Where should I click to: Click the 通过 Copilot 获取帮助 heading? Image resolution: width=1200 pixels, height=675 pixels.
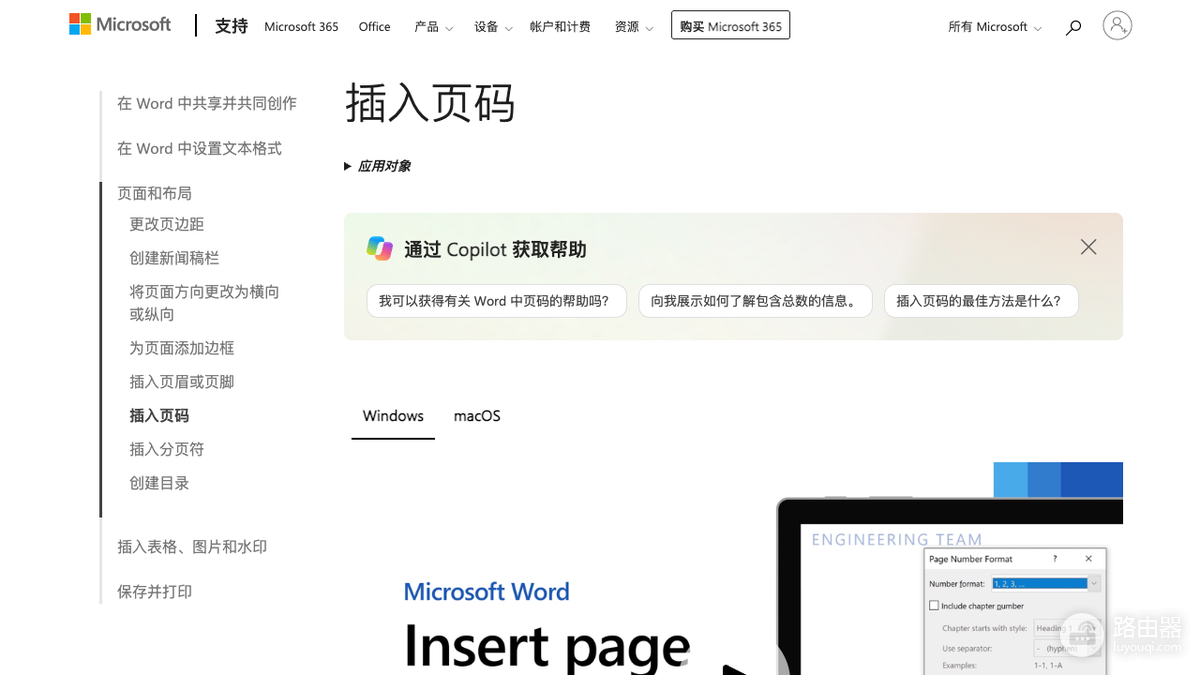[495, 249]
